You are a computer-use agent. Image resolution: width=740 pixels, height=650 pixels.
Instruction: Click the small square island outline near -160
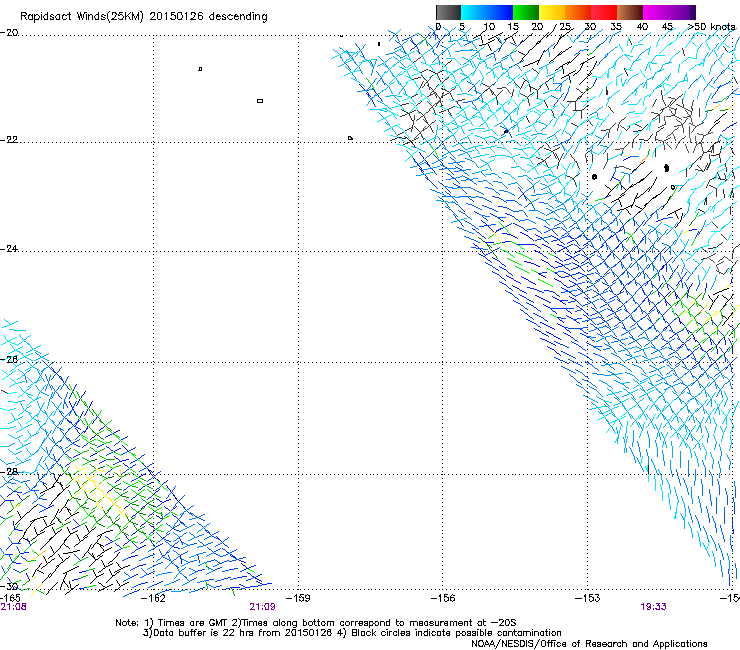pyautogui.click(x=260, y=101)
